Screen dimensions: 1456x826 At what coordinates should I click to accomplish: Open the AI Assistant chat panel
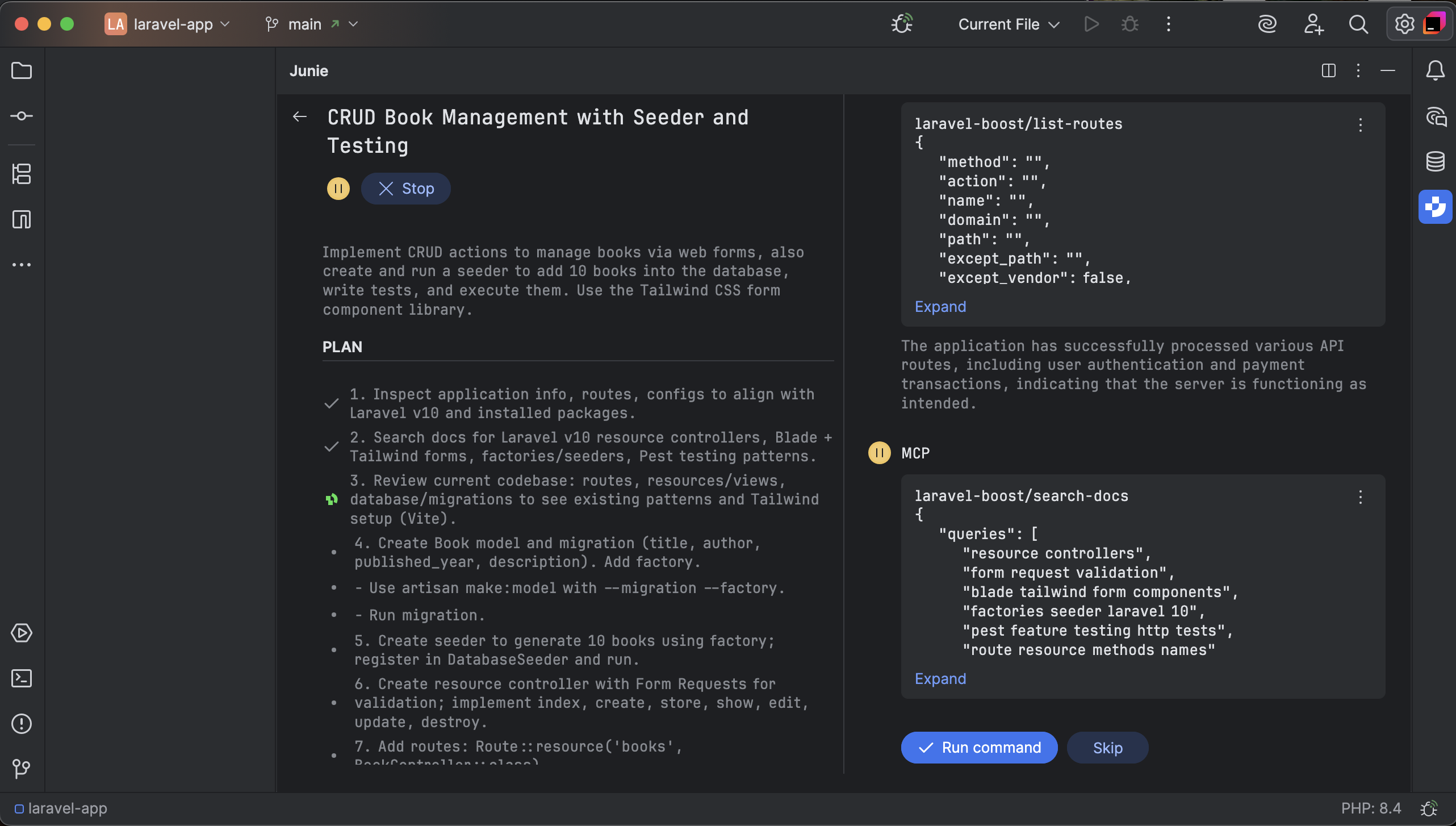pos(1435,117)
